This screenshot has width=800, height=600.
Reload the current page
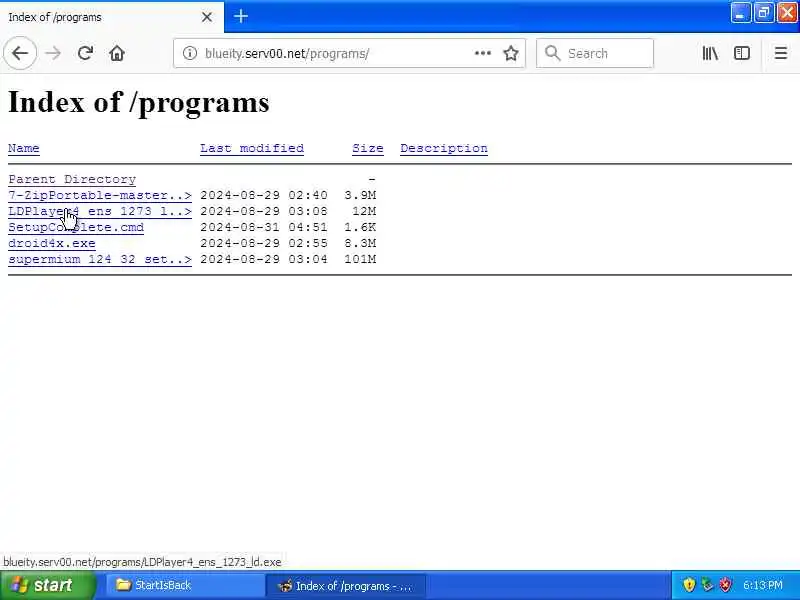[x=85, y=53]
